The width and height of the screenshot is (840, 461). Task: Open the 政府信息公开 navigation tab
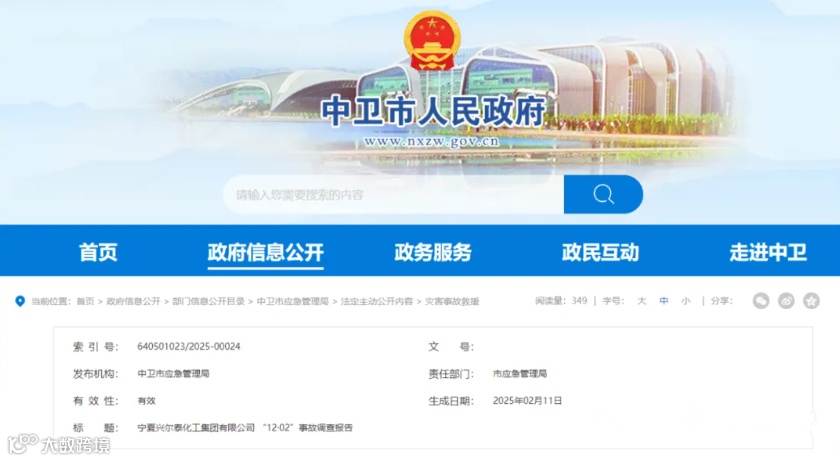click(x=266, y=252)
